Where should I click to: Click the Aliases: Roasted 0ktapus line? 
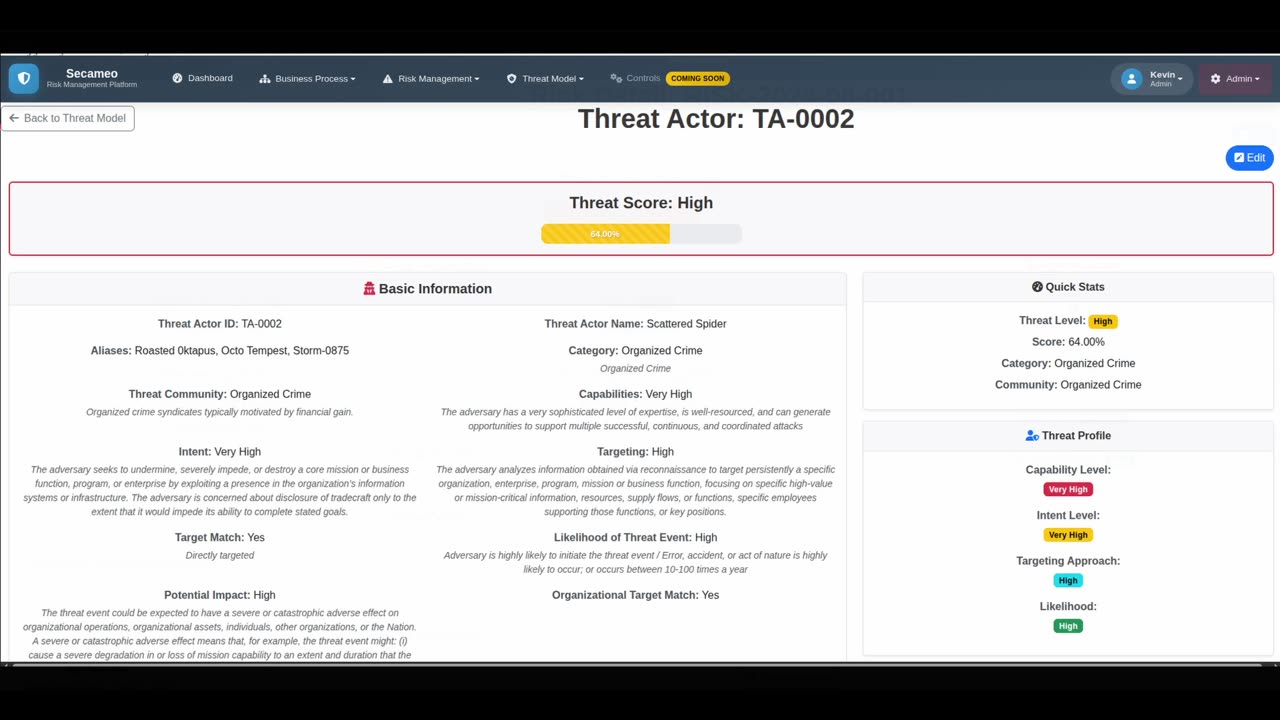pyautogui.click(x=220, y=351)
